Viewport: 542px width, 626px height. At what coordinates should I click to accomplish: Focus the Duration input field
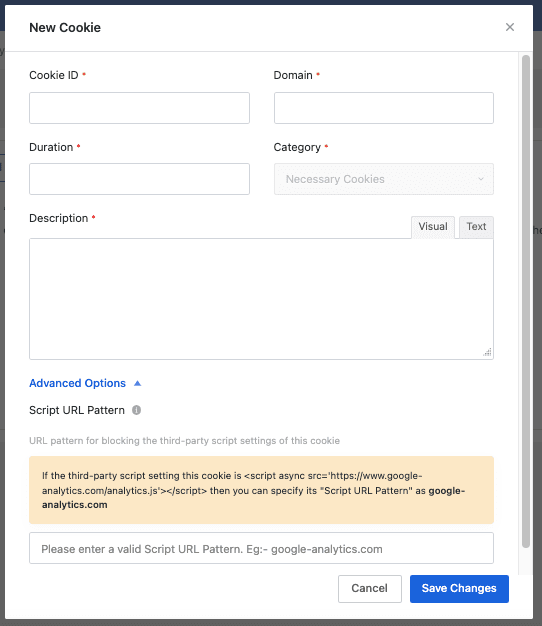pos(139,179)
